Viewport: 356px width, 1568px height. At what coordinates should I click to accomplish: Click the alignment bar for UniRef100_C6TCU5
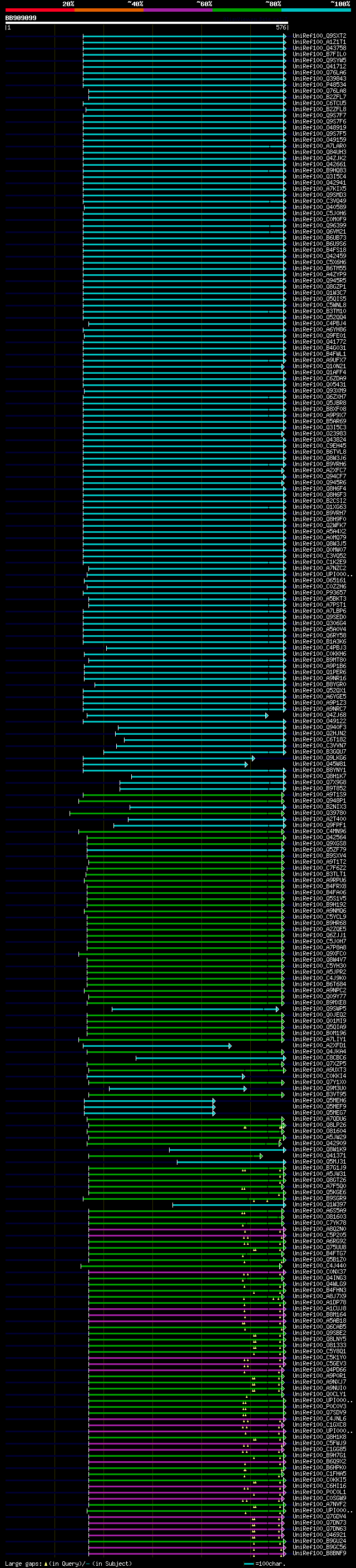(x=184, y=103)
